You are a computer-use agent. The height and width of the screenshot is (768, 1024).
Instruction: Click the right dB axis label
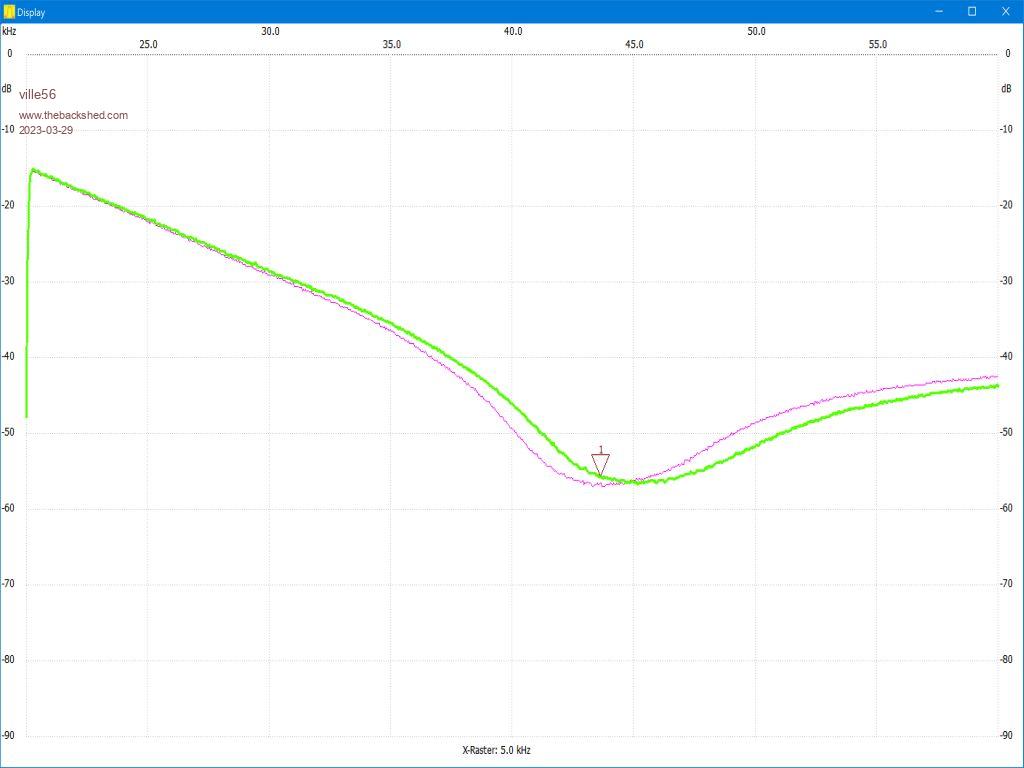click(1006, 89)
